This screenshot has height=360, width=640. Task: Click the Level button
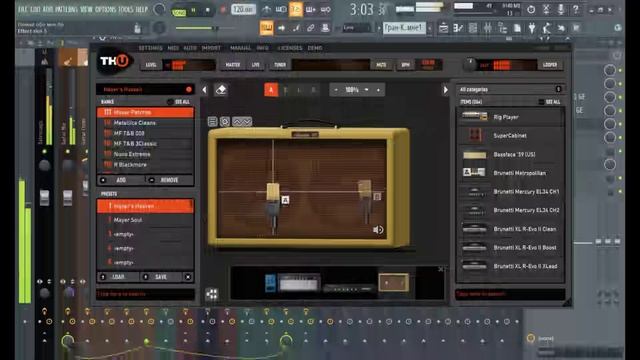click(x=151, y=65)
